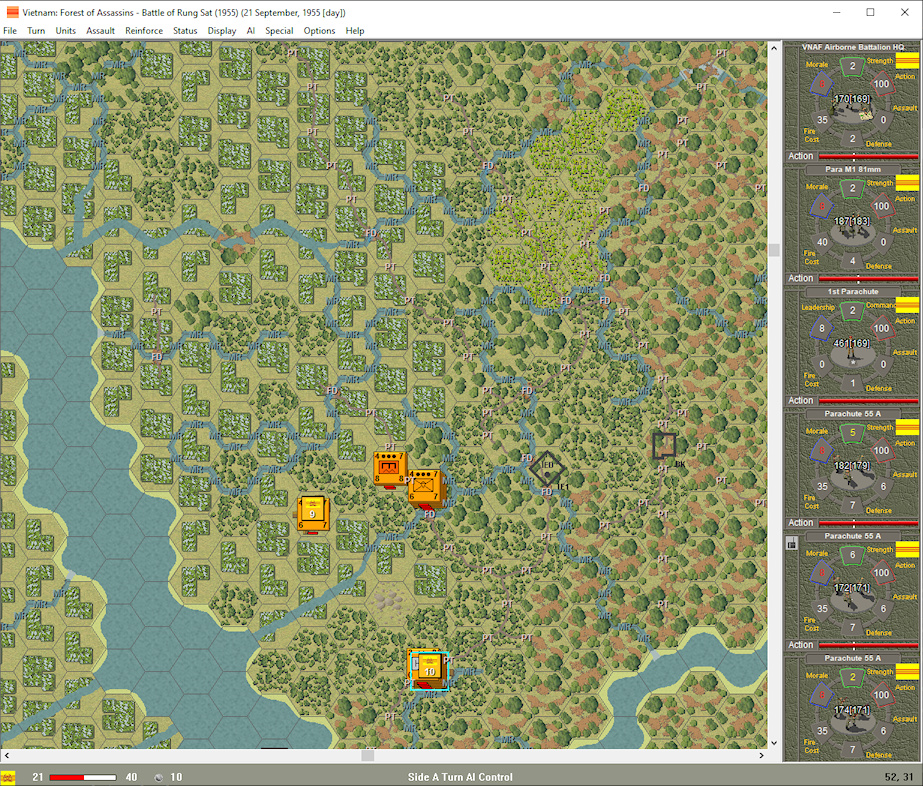Screen dimensions: 923x786
Task: Click the highlighted unit stack marked 10
Action: [429, 670]
